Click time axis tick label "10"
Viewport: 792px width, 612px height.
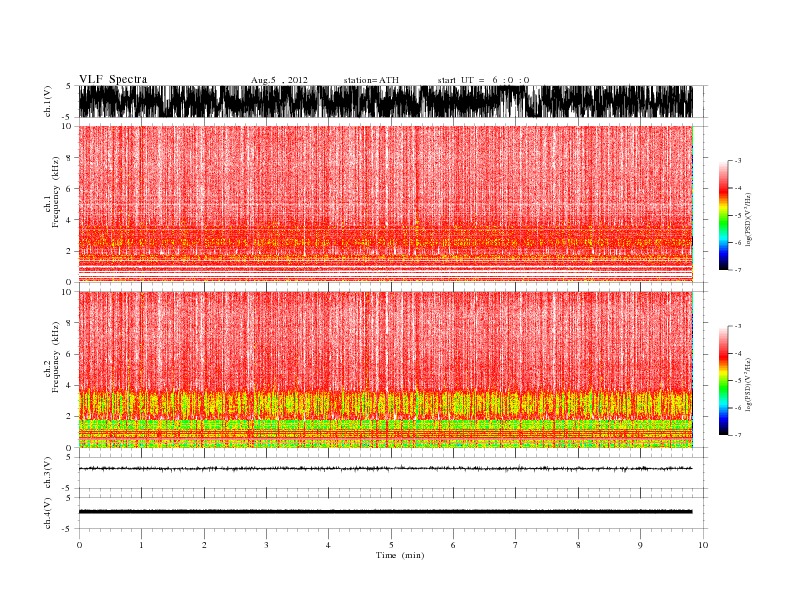pos(703,545)
